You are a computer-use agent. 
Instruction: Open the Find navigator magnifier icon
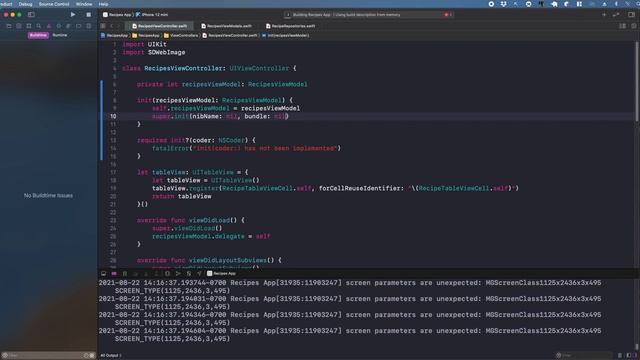39,26
